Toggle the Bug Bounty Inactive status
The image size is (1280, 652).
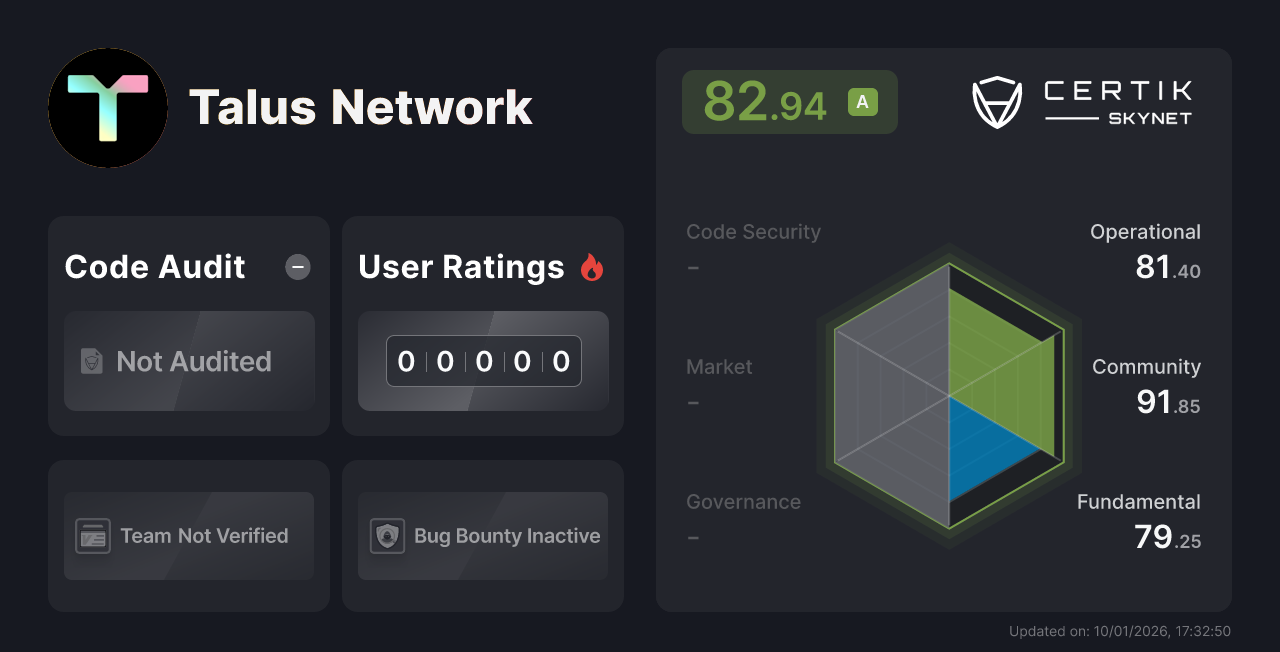coord(482,535)
